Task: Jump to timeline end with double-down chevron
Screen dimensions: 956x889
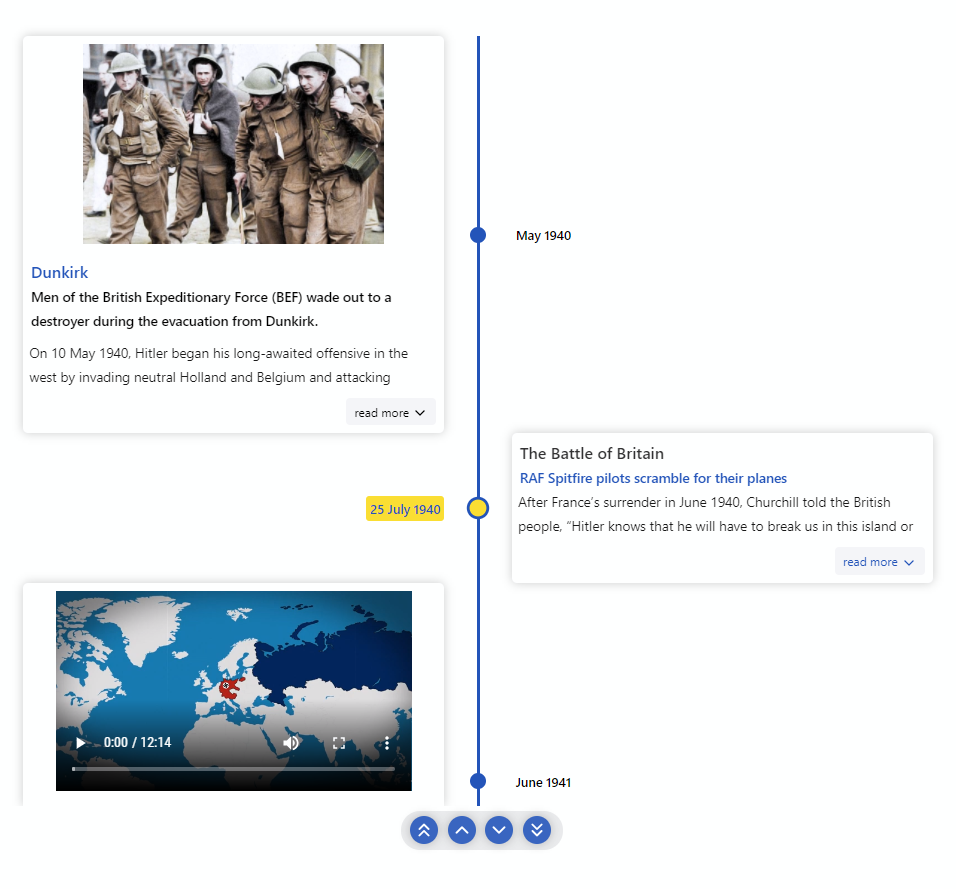Action: click(537, 830)
